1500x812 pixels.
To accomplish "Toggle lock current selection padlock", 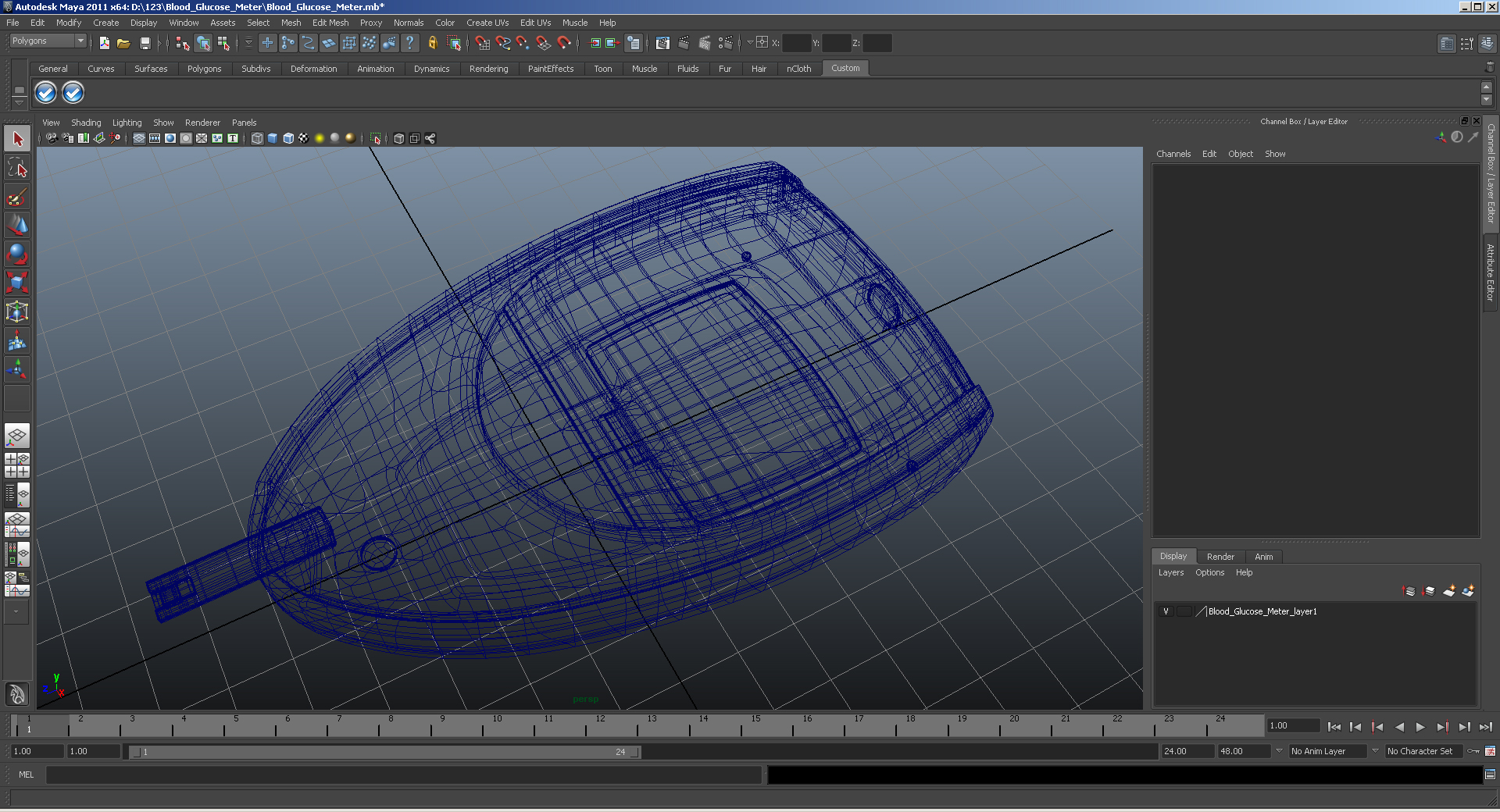I will [x=432, y=43].
